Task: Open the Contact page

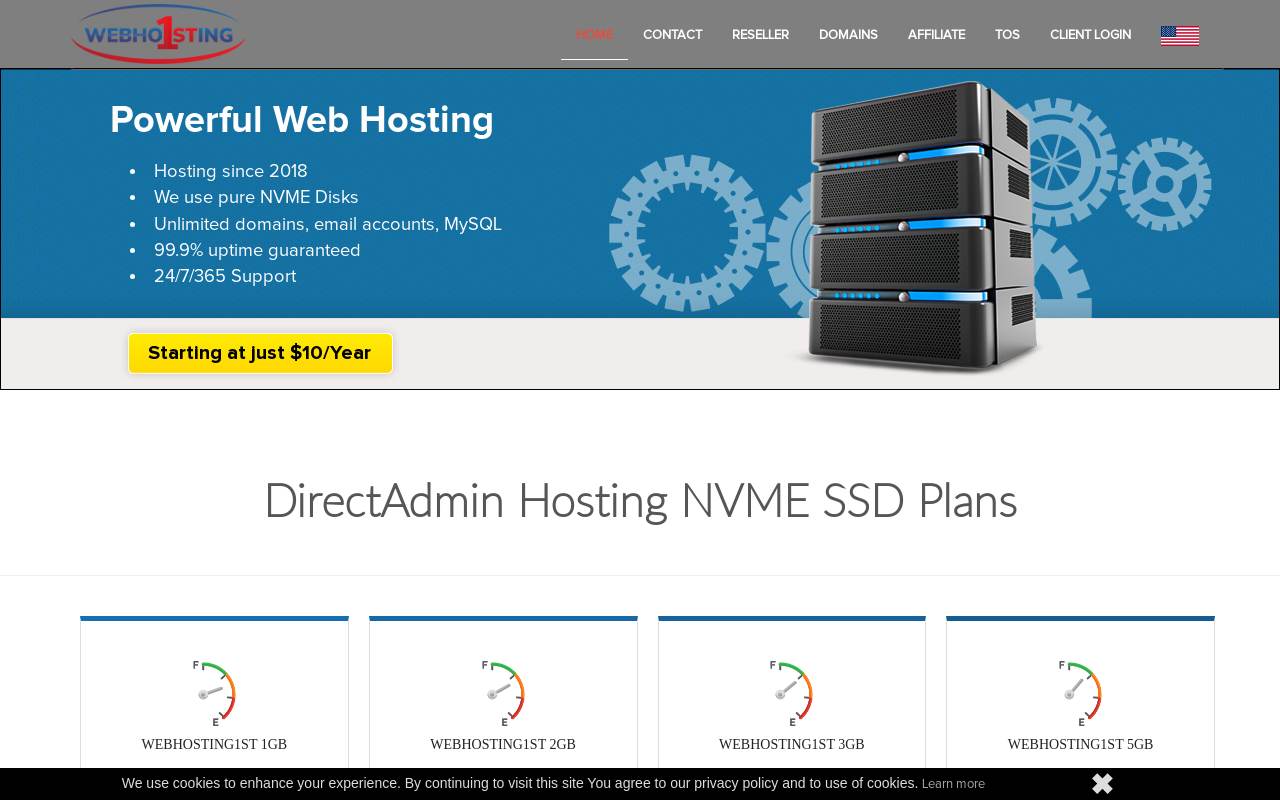Action: click(x=672, y=35)
